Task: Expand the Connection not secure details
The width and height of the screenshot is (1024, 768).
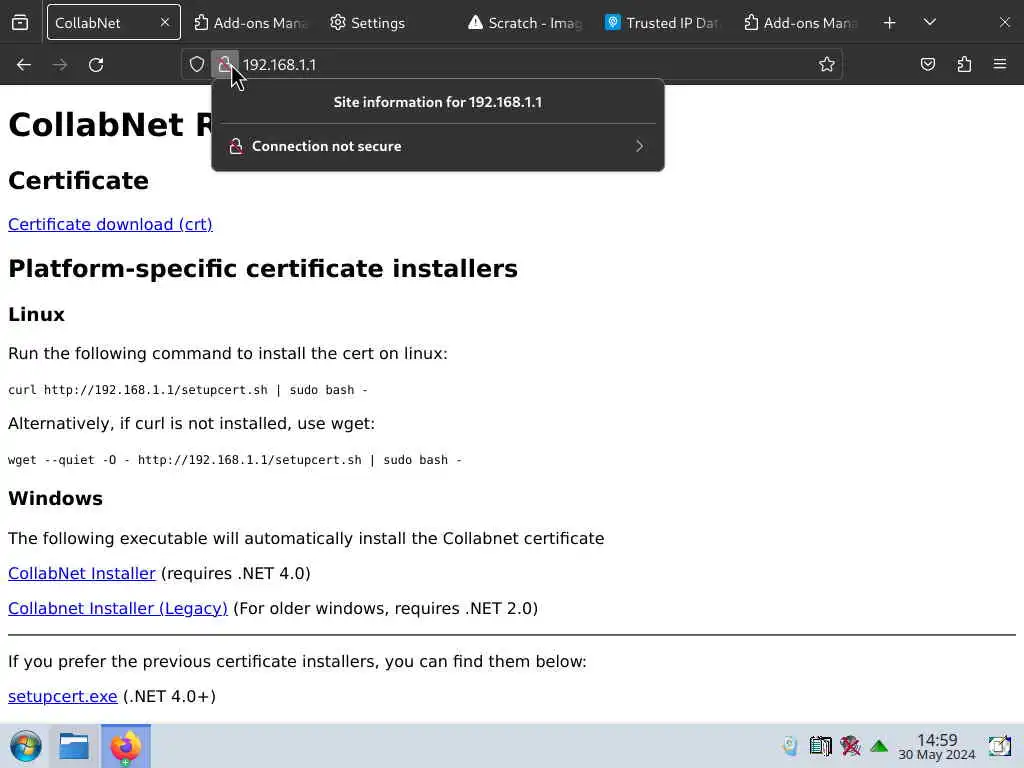Action: (x=438, y=146)
